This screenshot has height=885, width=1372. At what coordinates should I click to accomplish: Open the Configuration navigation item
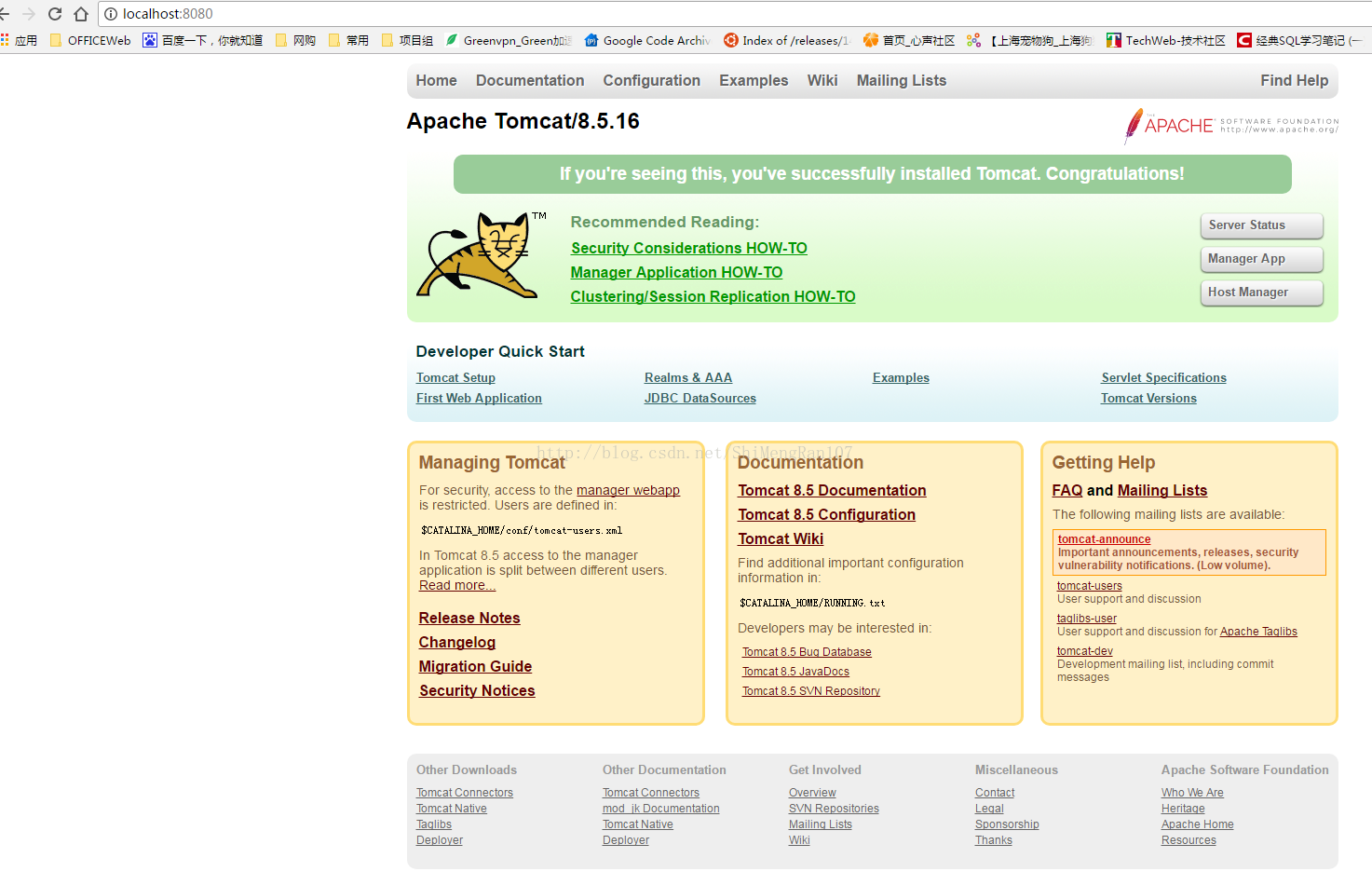tap(651, 81)
